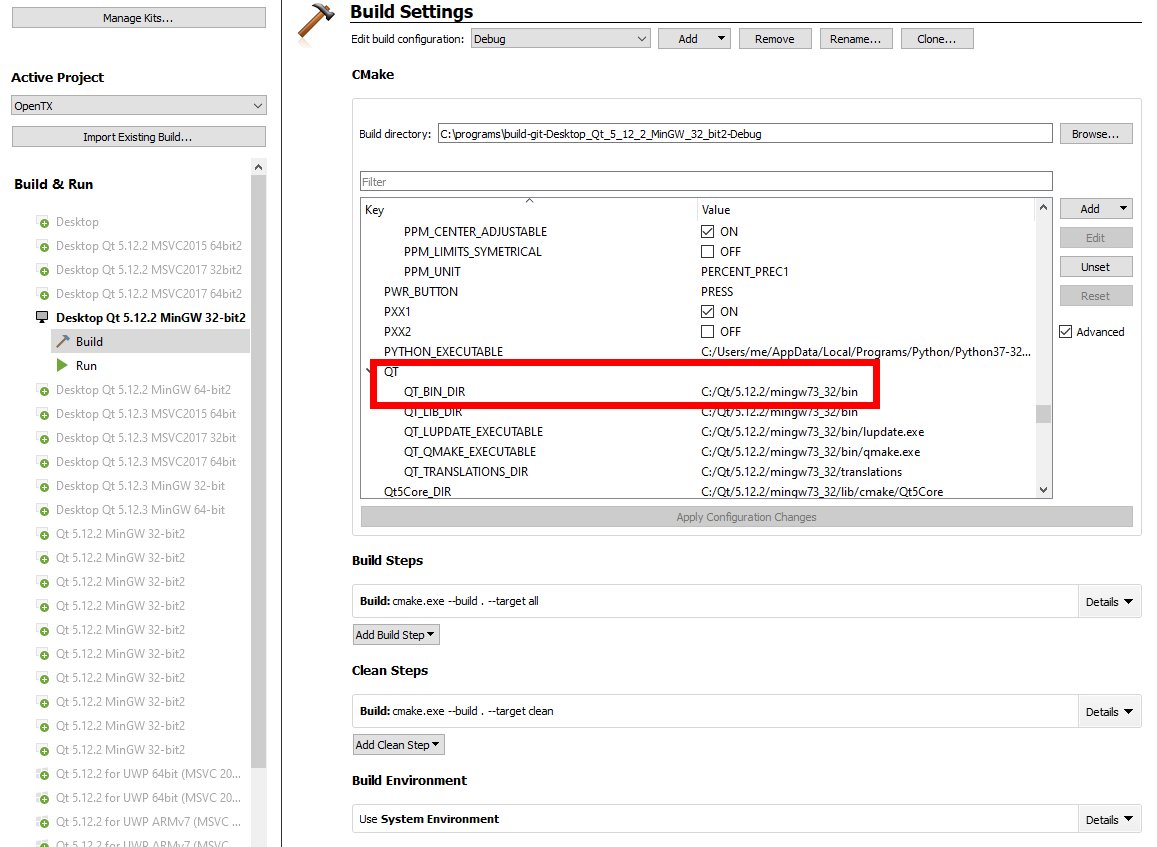Click the Browse button for build directory

pos(1096,133)
